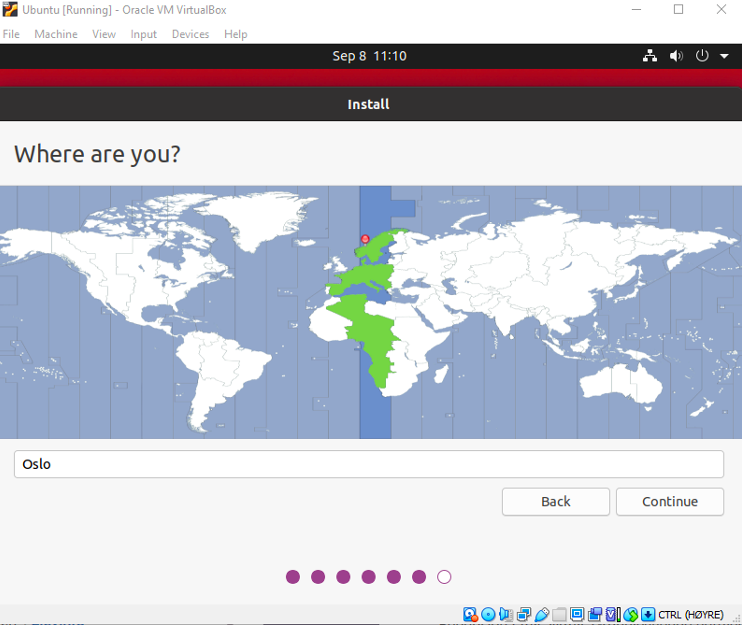
Task: Open the View menu
Action: pos(104,34)
